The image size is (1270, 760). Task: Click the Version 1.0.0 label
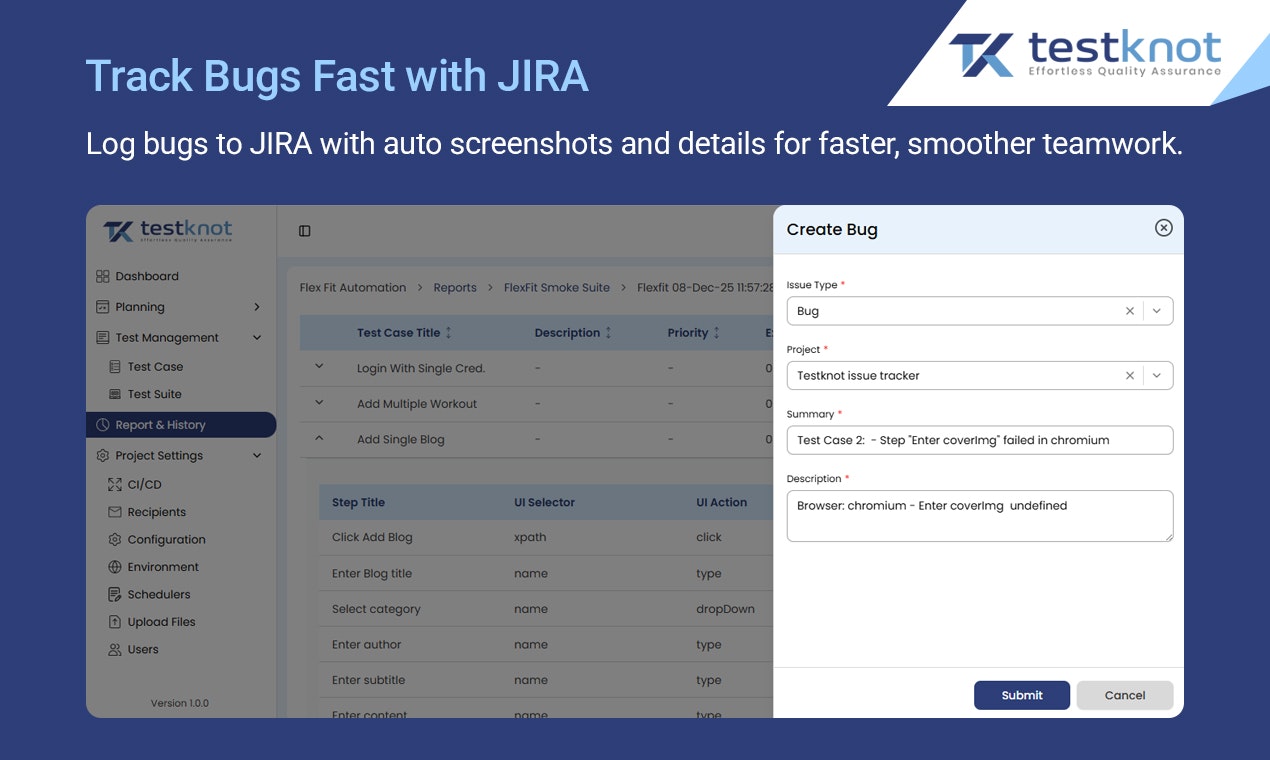pos(180,703)
